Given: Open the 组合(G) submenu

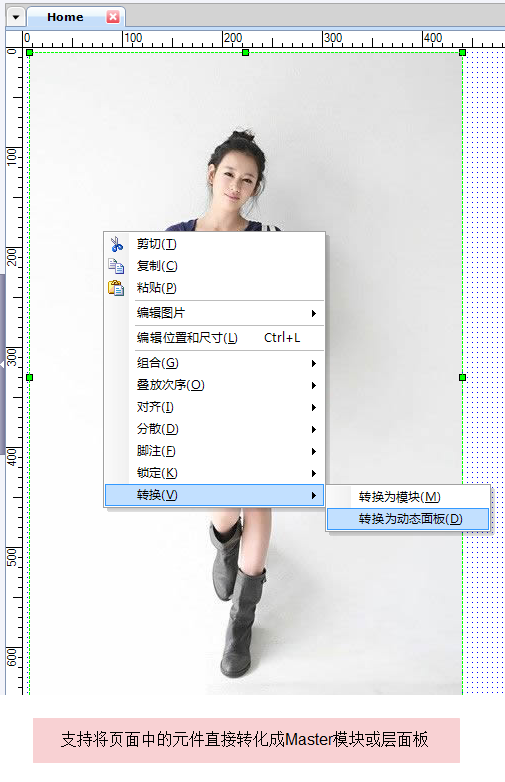Looking at the screenshot, I should click(x=214, y=363).
